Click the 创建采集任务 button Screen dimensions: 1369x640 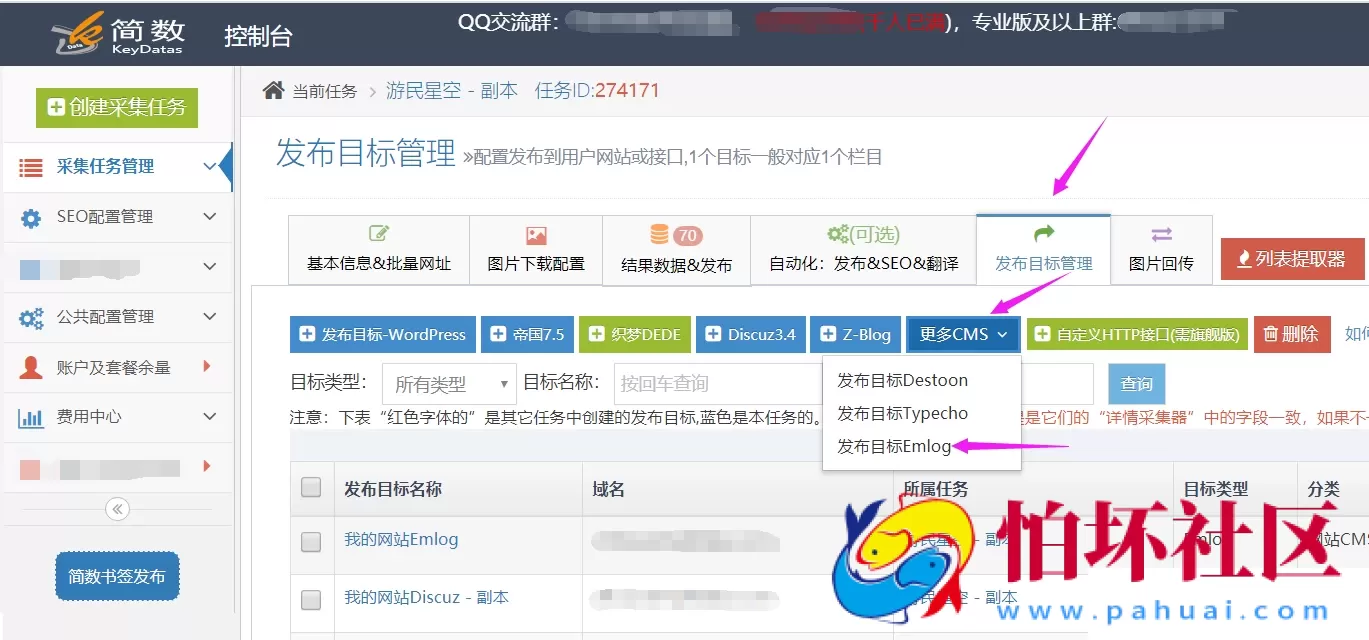(x=117, y=107)
